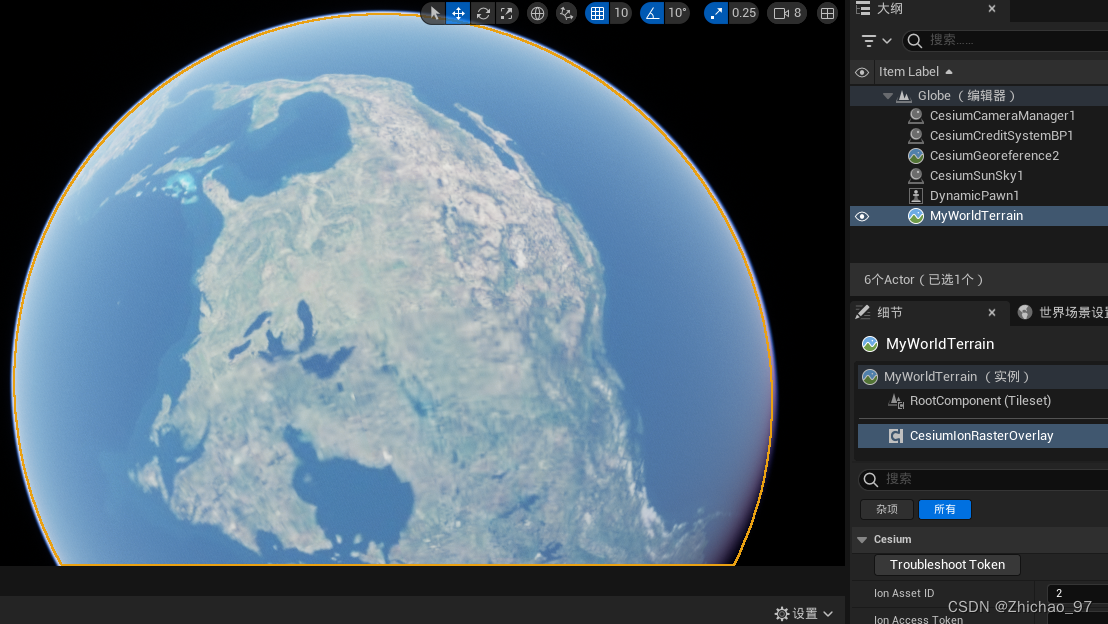The image size is (1108, 624).
Task: Activate the Move (translate) tool
Action: click(458, 13)
